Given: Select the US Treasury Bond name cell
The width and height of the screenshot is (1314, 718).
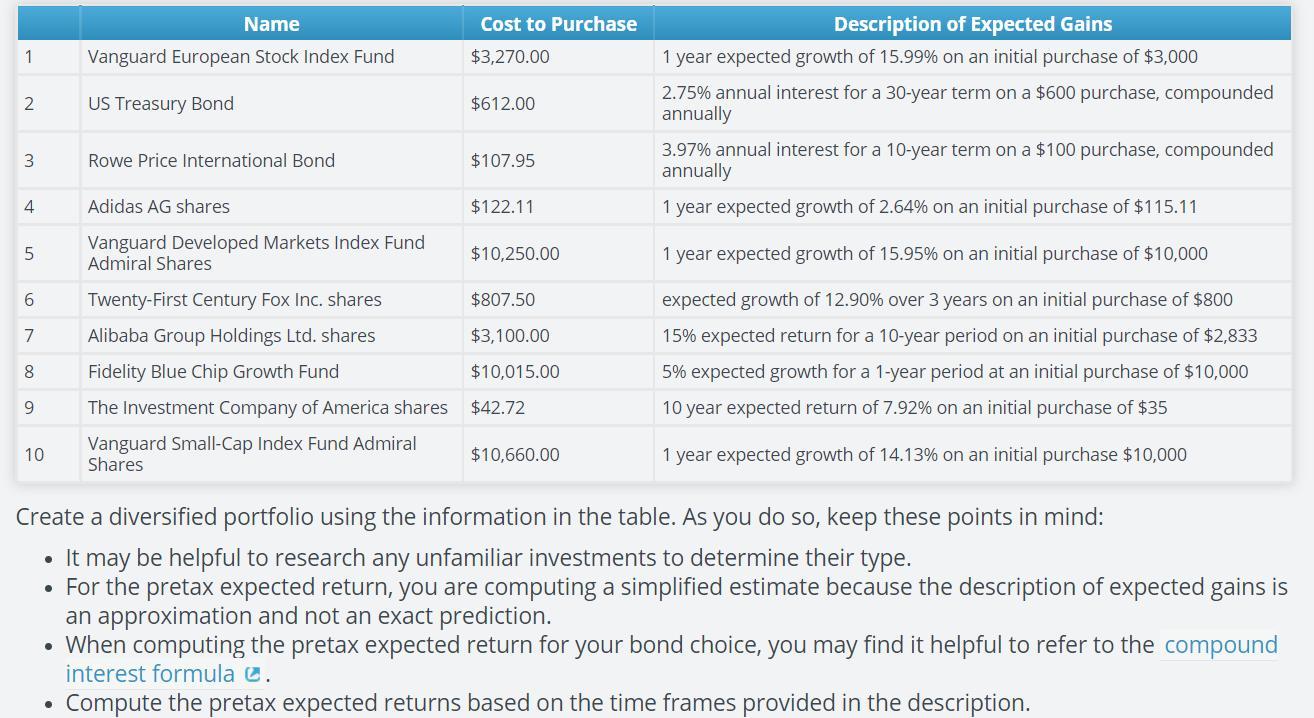Looking at the screenshot, I should tap(161, 104).
